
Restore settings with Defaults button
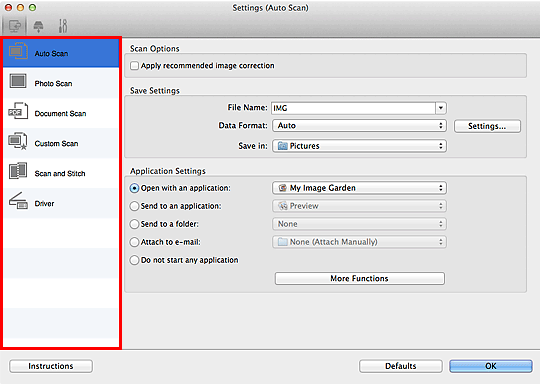(x=401, y=366)
